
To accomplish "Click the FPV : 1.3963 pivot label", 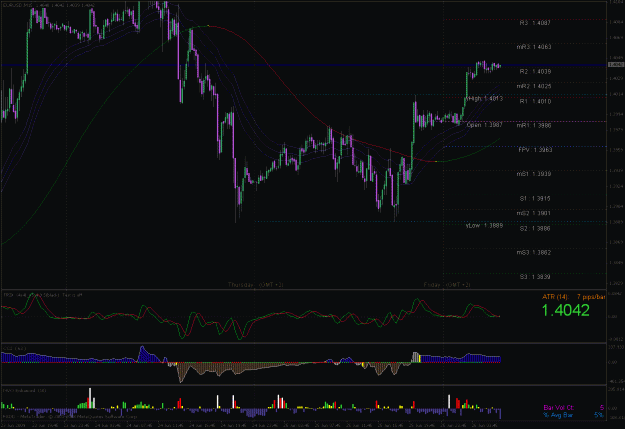I will coord(535,150).
